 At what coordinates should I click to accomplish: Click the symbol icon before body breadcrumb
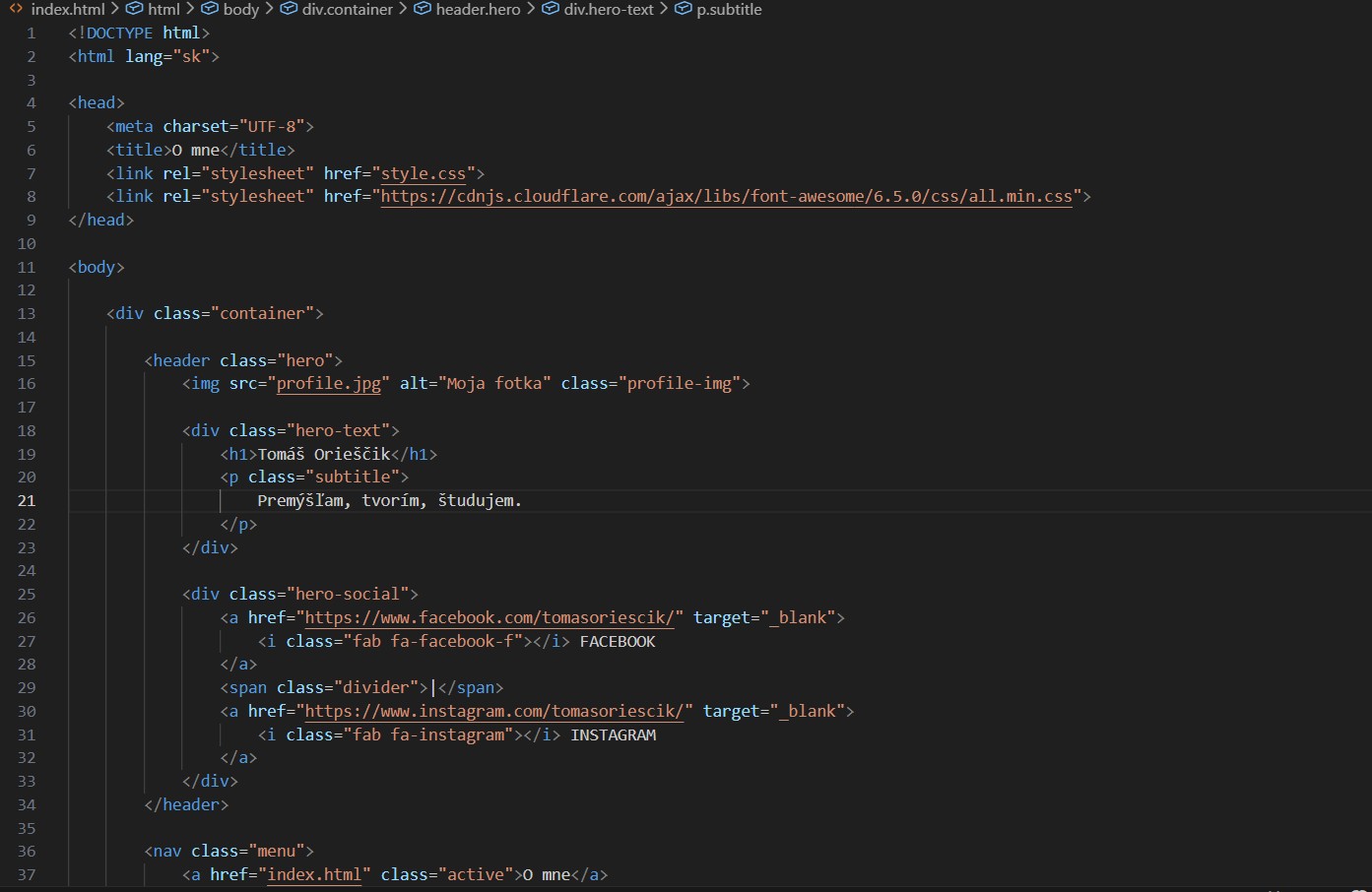(x=209, y=9)
